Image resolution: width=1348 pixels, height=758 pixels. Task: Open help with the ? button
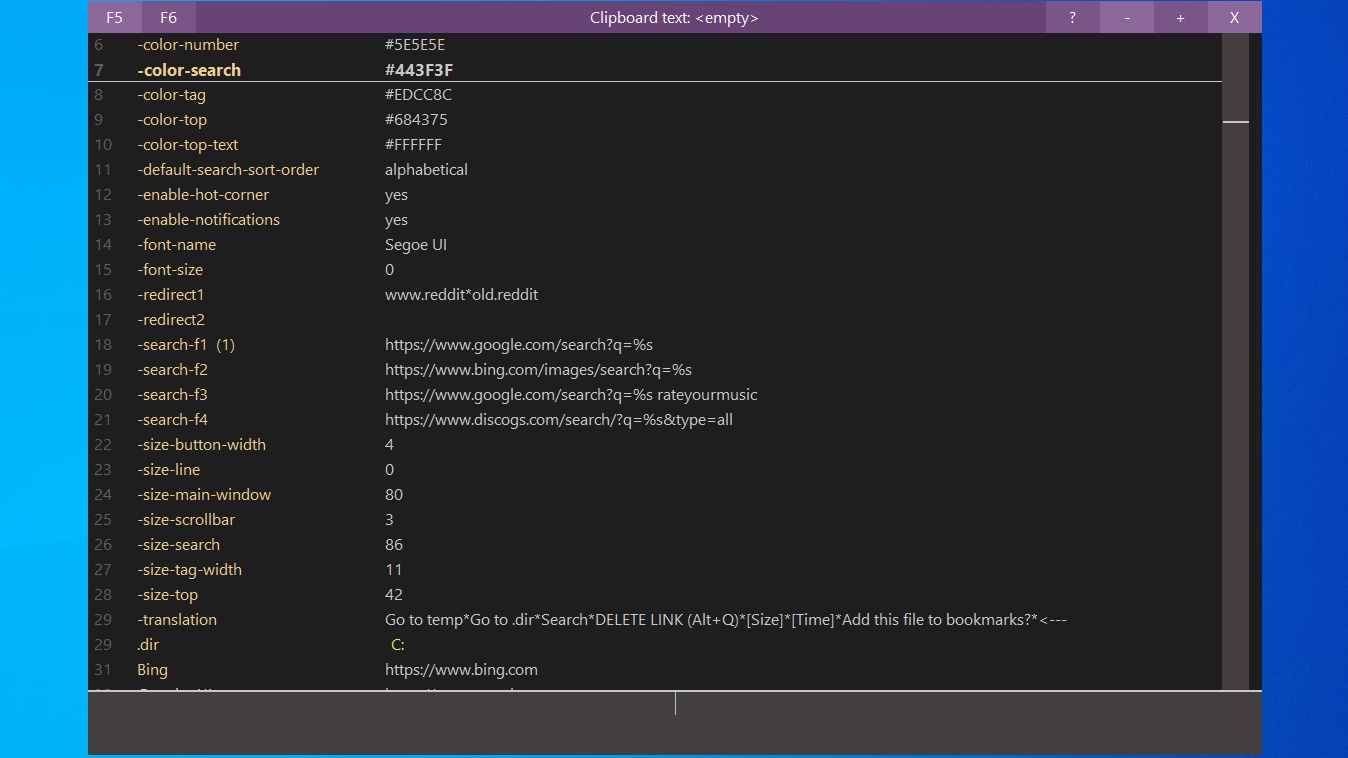pyautogui.click(x=1072, y=17)
